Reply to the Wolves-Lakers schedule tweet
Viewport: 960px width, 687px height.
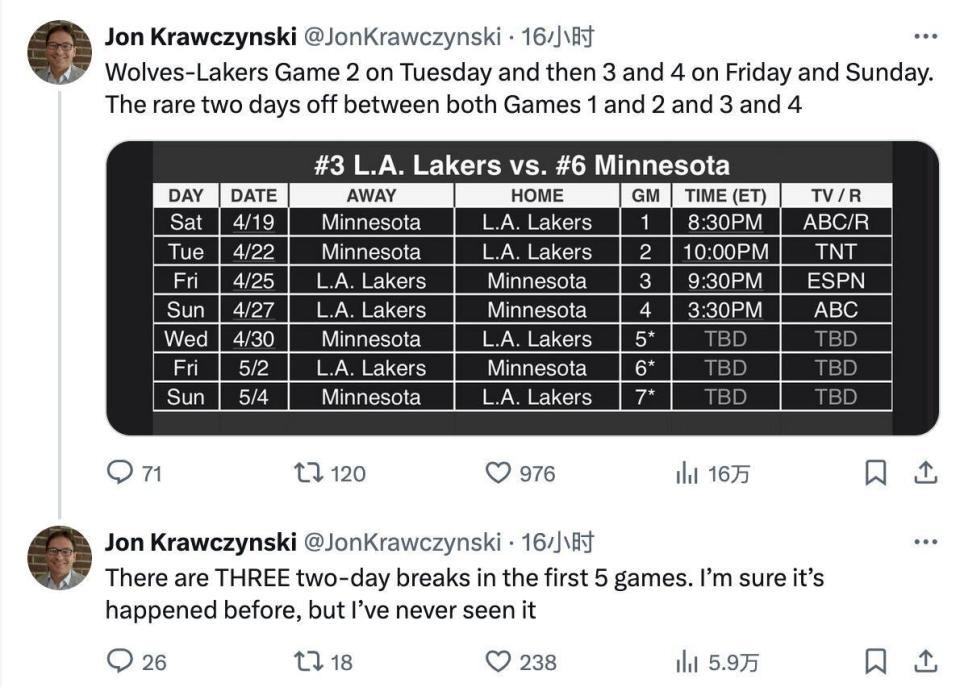click(x=120, y=473)
